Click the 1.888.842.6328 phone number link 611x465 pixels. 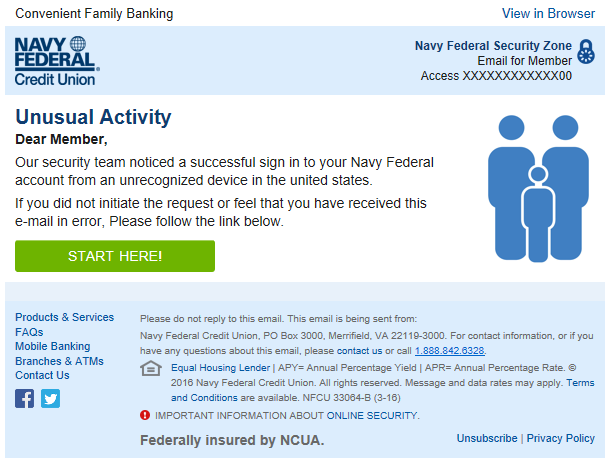(x=448, y=351)
